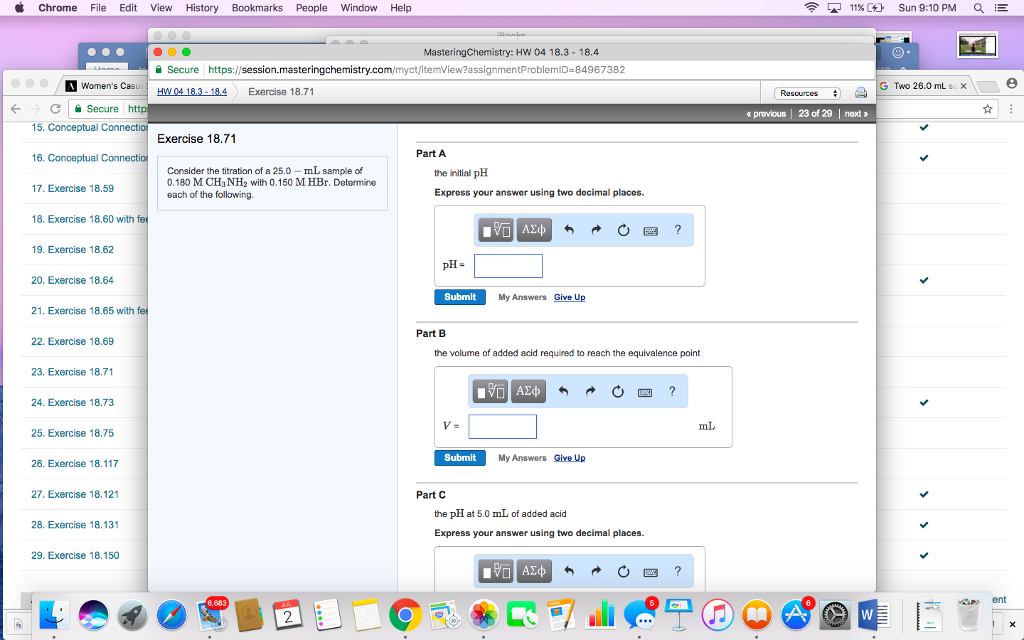1024x640 pixels.
Task: Open the People menu
Action: [x=312, y=8]
